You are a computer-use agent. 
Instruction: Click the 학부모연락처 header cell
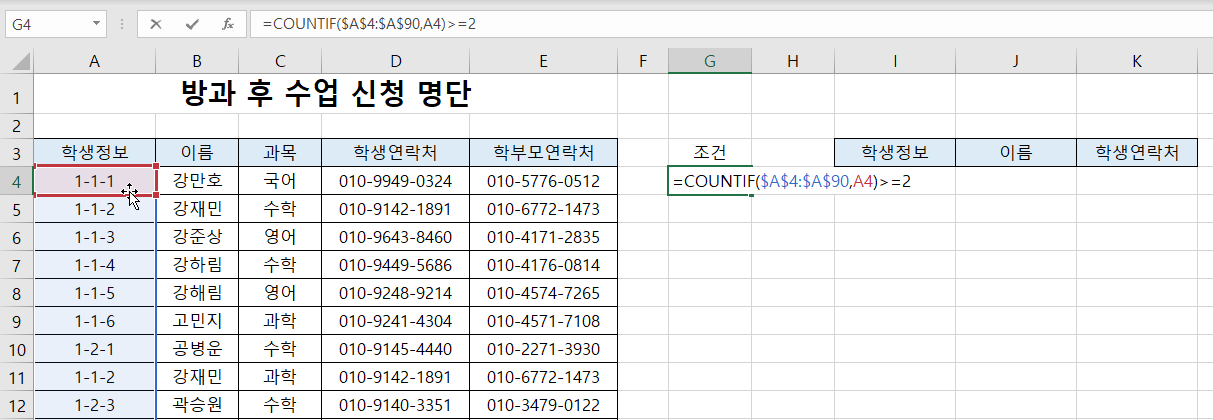[x=543, y=153]
